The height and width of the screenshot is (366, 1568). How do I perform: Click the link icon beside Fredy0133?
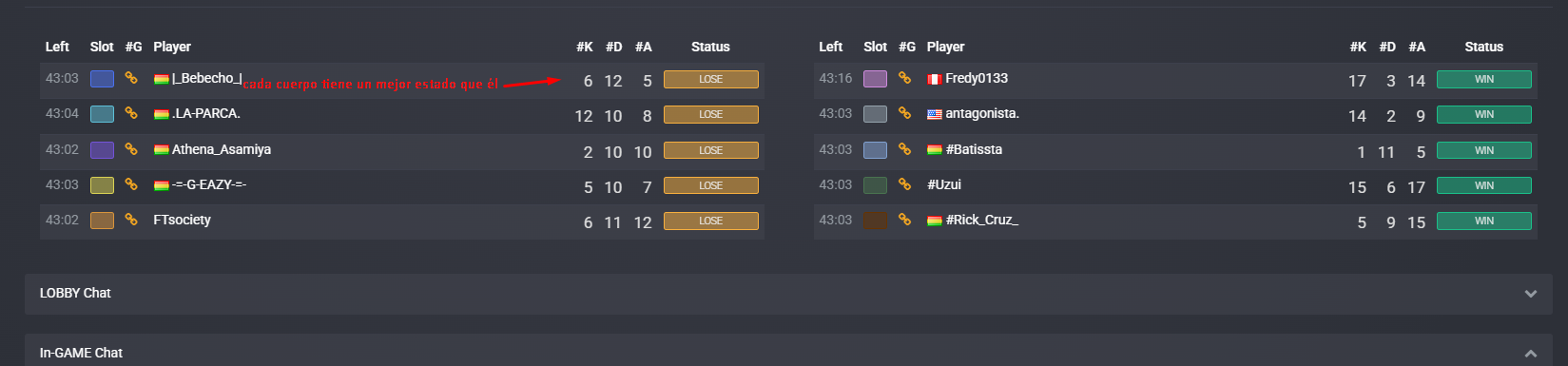tap(905, 78)
